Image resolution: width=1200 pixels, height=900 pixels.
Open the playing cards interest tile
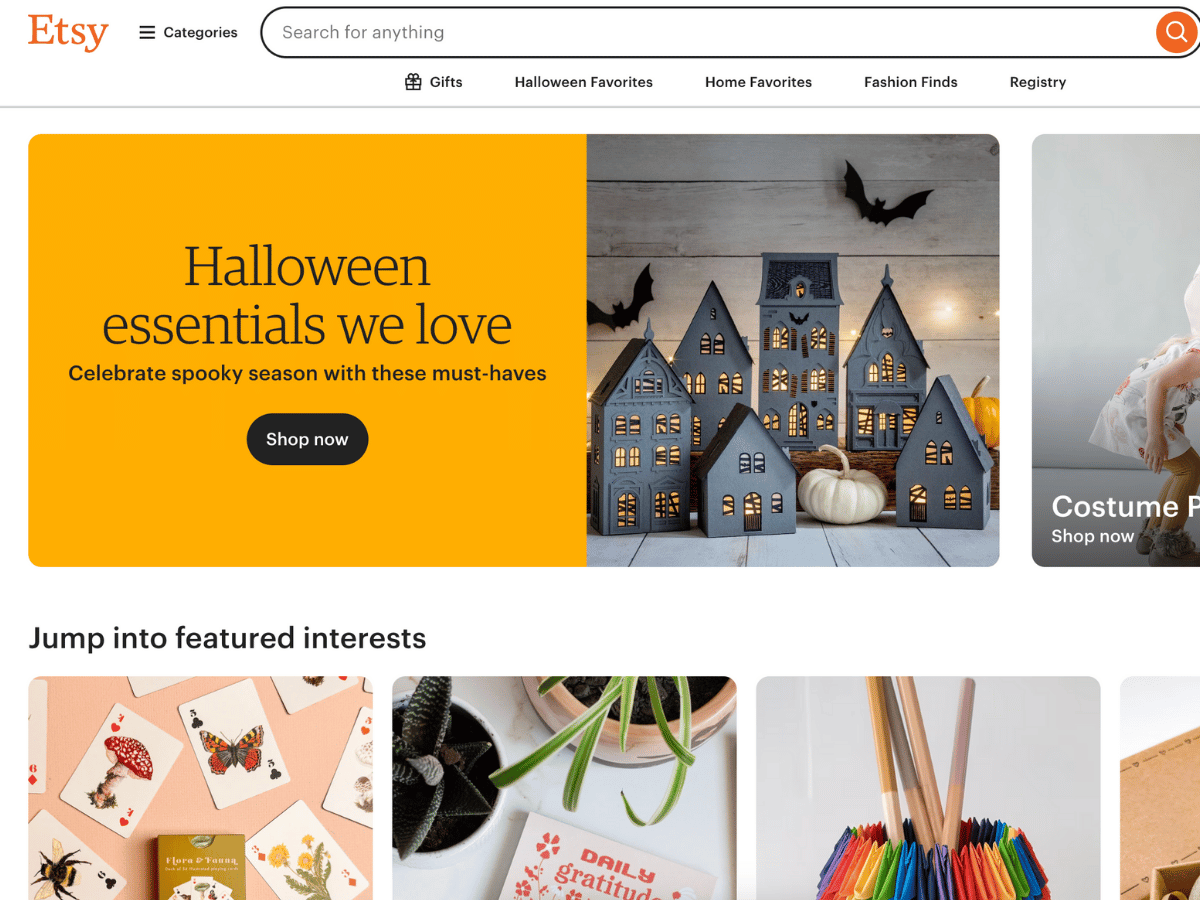(200, 788)
